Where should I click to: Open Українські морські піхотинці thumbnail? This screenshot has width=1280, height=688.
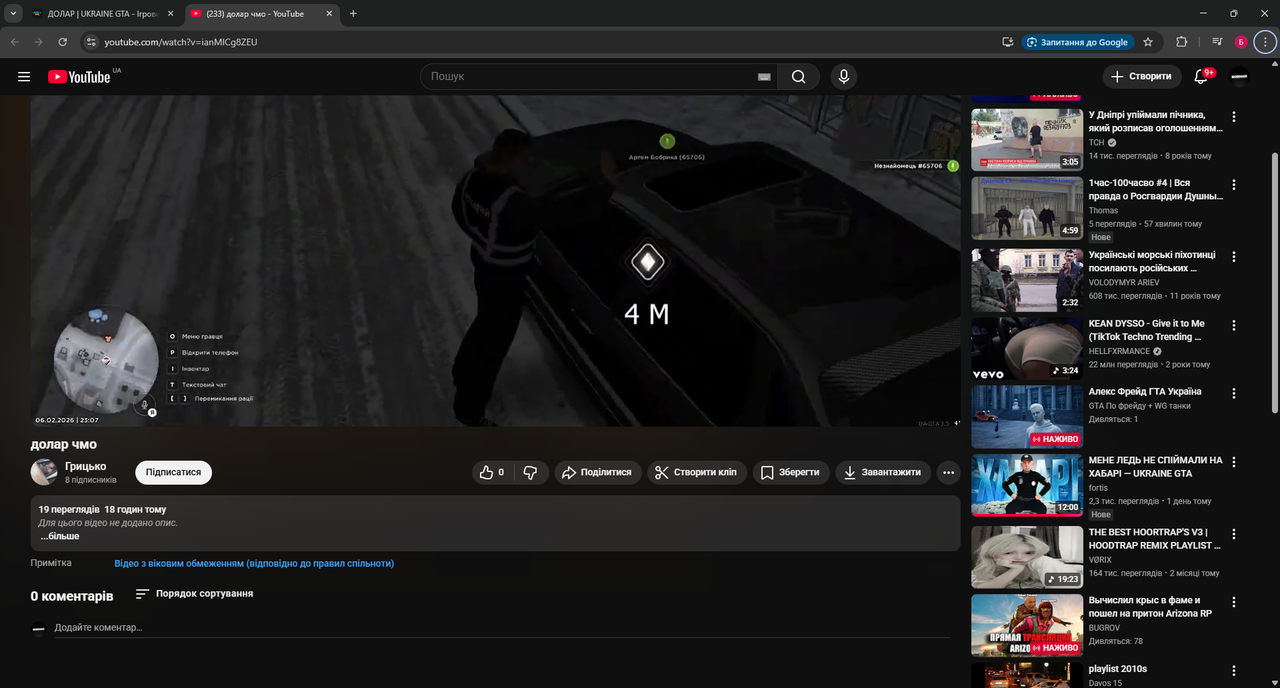(1027, 279)
